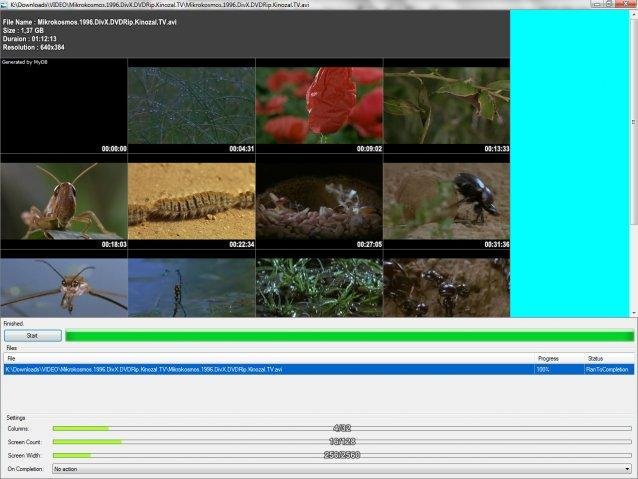Click dung beetle thumbnail at 00:31:36
Image resolution: width=638 pixels, height=479 pixels.
point(447,202)
